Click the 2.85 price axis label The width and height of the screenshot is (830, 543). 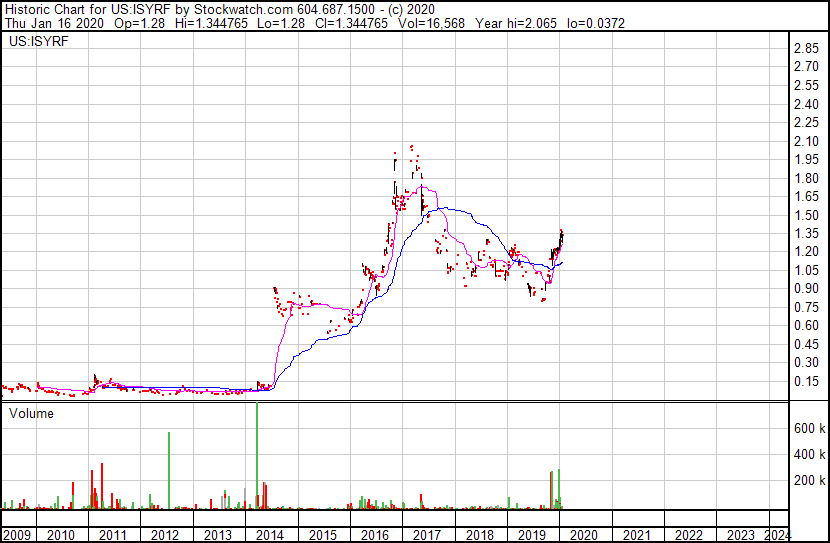[806, 48]
